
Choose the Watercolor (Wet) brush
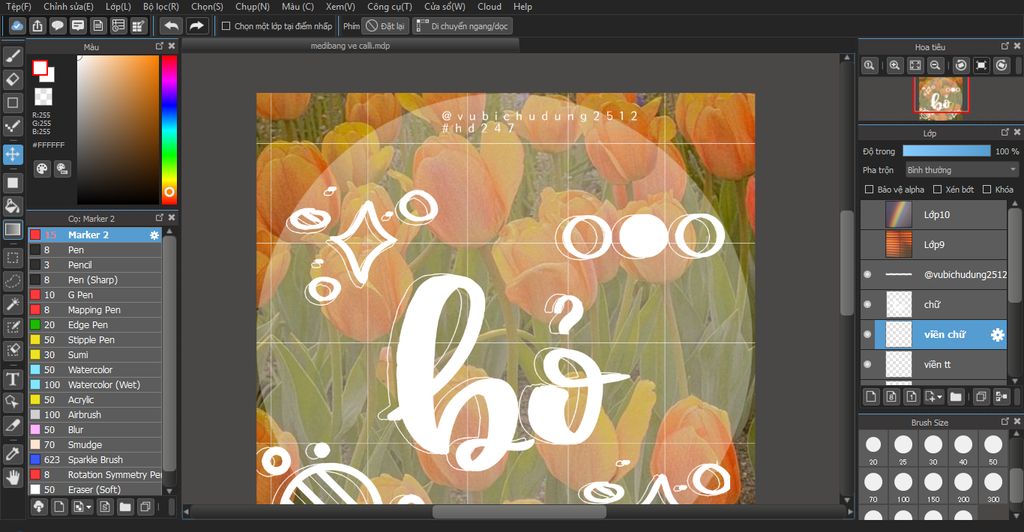point(95,384)
